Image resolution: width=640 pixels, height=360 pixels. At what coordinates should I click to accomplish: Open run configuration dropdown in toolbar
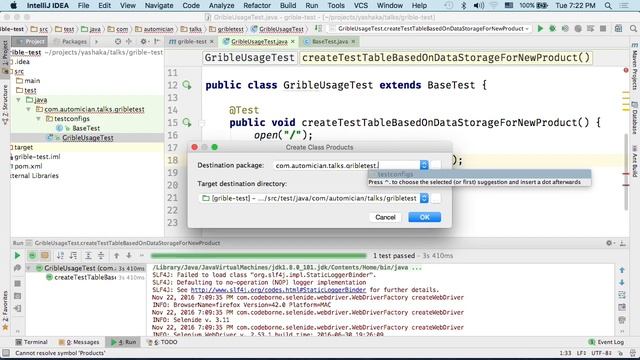coord(431,29)
